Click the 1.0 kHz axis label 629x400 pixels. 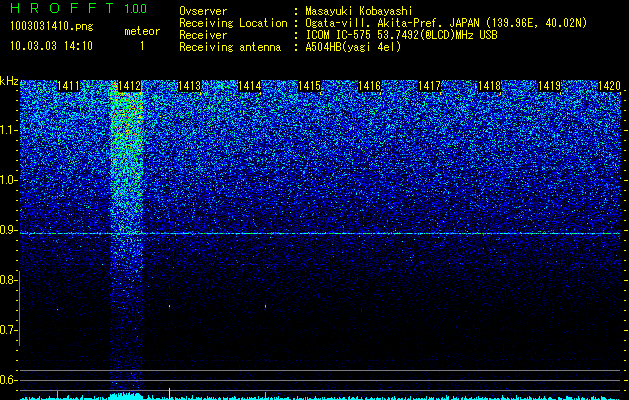tap(6, 180)
